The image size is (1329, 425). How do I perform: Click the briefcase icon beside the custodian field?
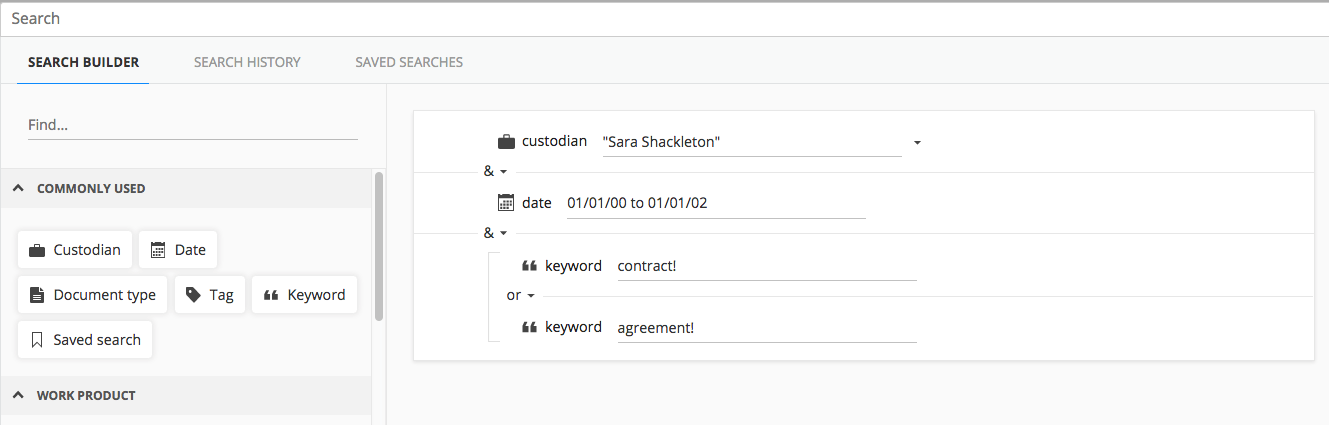tap(506, 142)
